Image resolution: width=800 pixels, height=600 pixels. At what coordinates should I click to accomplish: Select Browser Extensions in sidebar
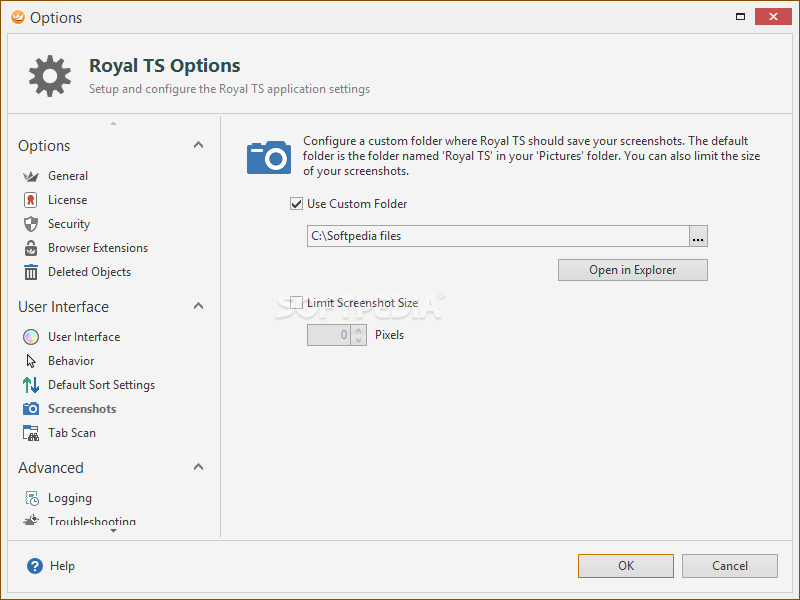(x=98, y=248)
